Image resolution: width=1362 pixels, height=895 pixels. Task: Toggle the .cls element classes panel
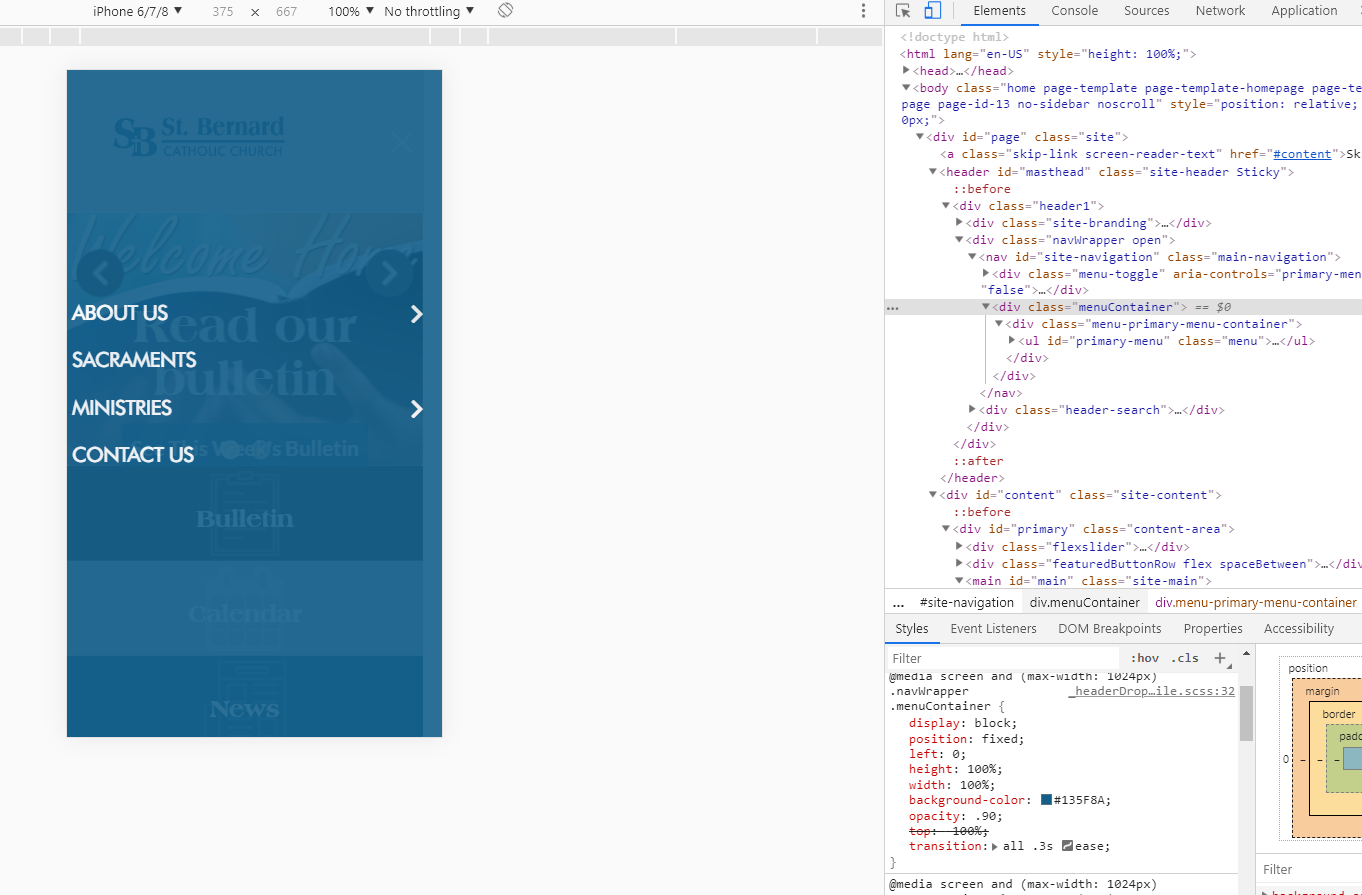pos(1185,658)
